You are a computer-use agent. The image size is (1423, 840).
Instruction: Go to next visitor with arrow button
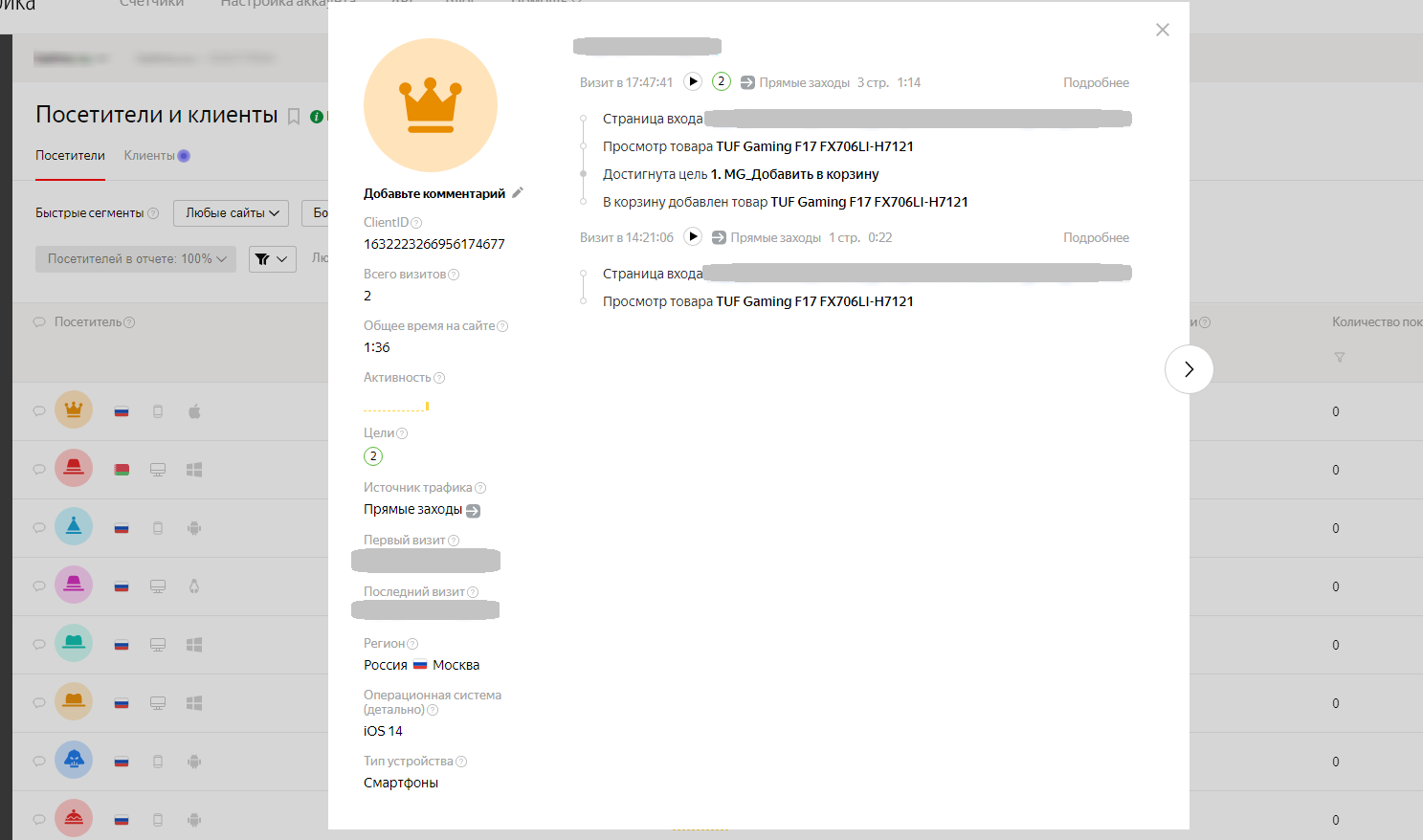[x=1189, y=369]
